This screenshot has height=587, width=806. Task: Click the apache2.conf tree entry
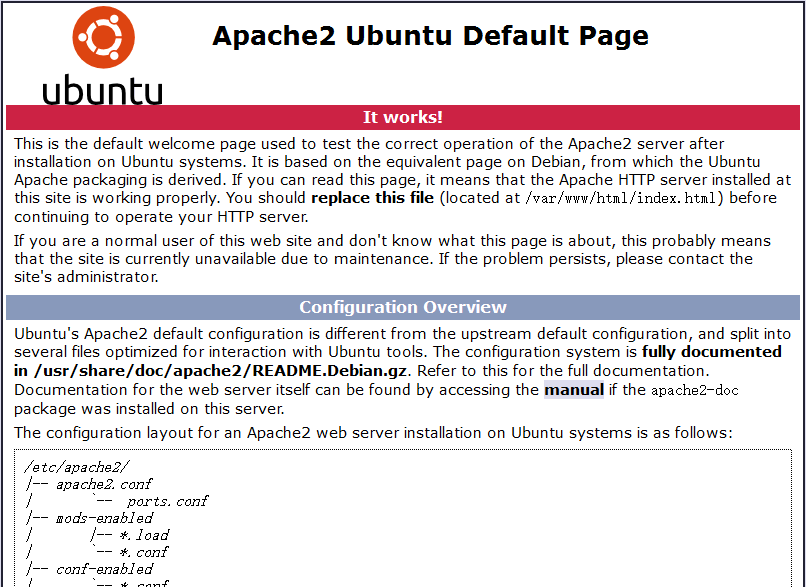[104, 484]
